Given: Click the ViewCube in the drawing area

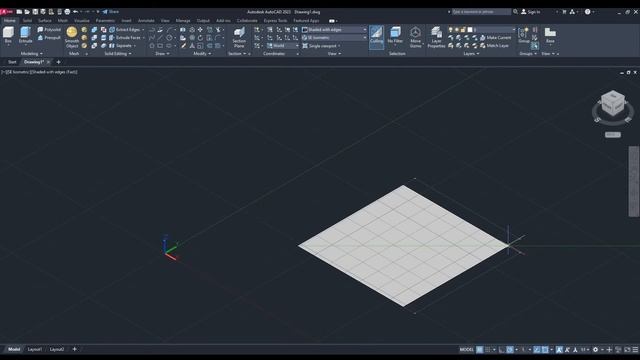Looking at the screenshot, I should pyautogui.click(x=613, y=103).
